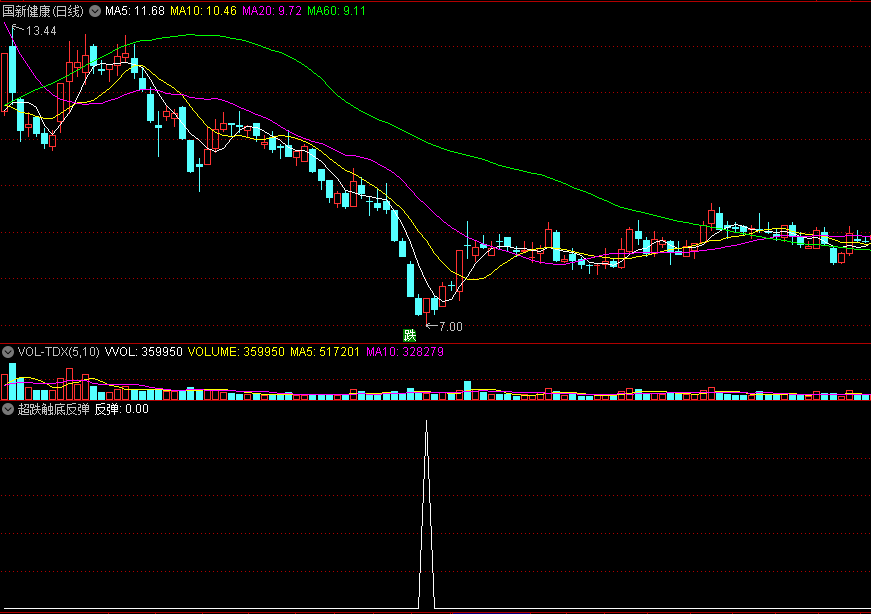This screenshot has height=614, width=871.
Task: Open dropdown next to 国新健康(日线) title
Action: click(95, 11)
